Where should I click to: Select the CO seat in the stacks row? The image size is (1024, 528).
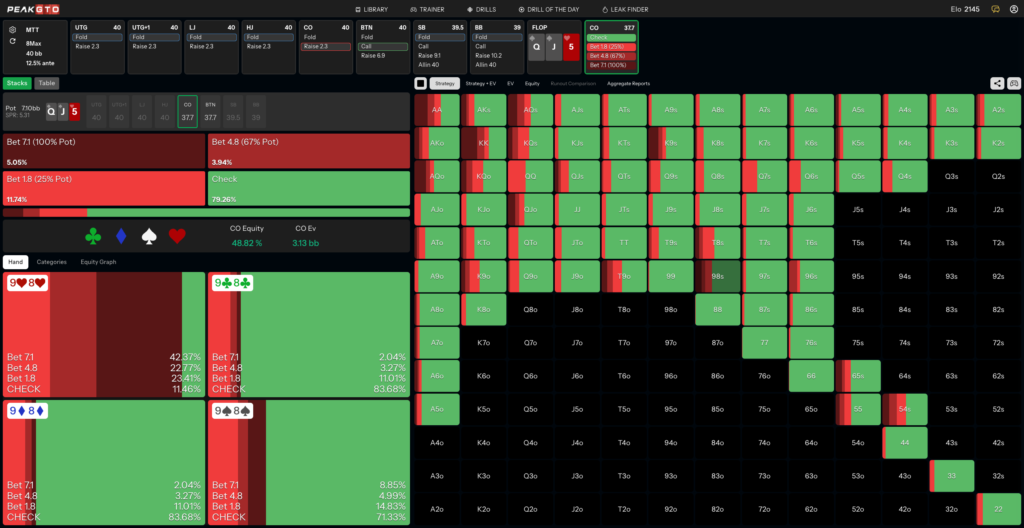pos(187,111)
